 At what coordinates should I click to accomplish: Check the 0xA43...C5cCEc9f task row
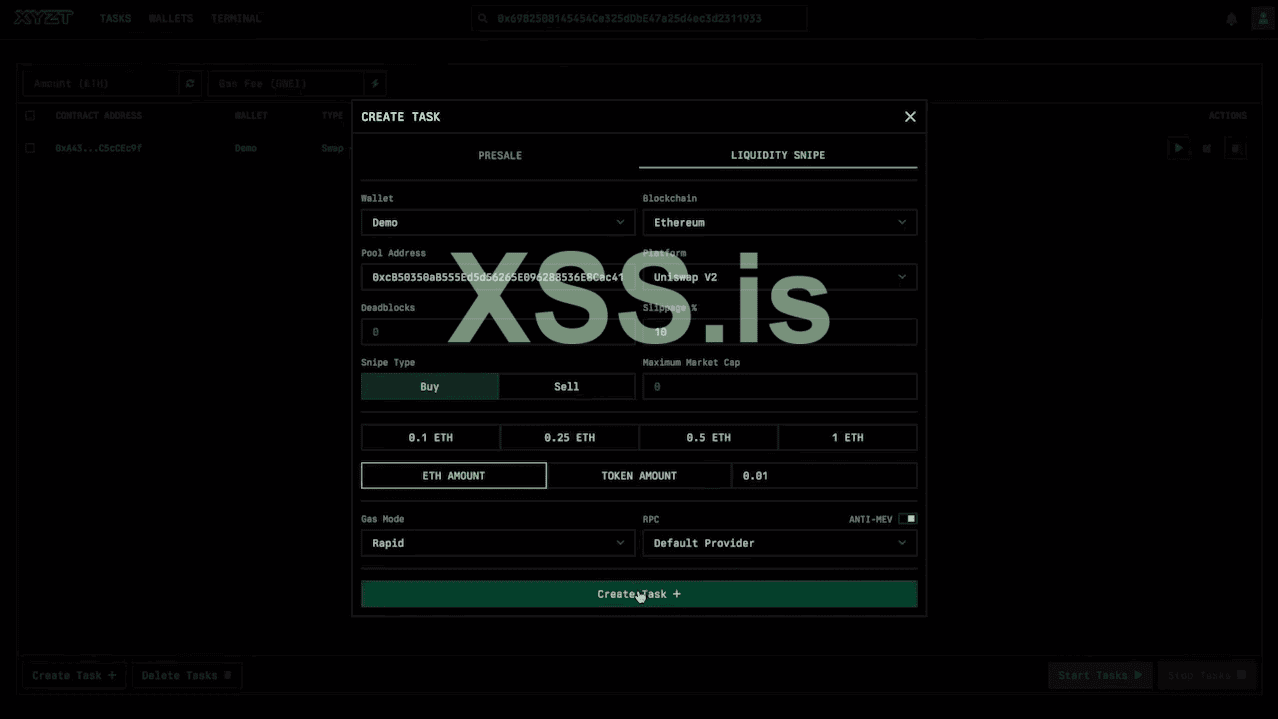click(x=30, y=148)
